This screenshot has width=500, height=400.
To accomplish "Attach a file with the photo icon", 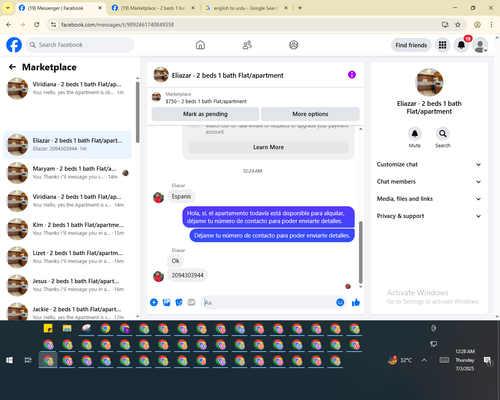I will [x=166, y=302].
